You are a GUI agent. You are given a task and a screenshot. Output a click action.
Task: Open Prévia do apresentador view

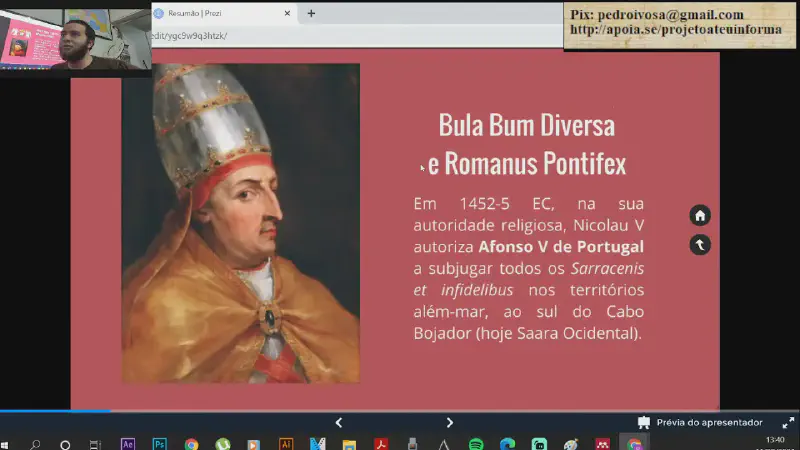(x=699, y=422)
